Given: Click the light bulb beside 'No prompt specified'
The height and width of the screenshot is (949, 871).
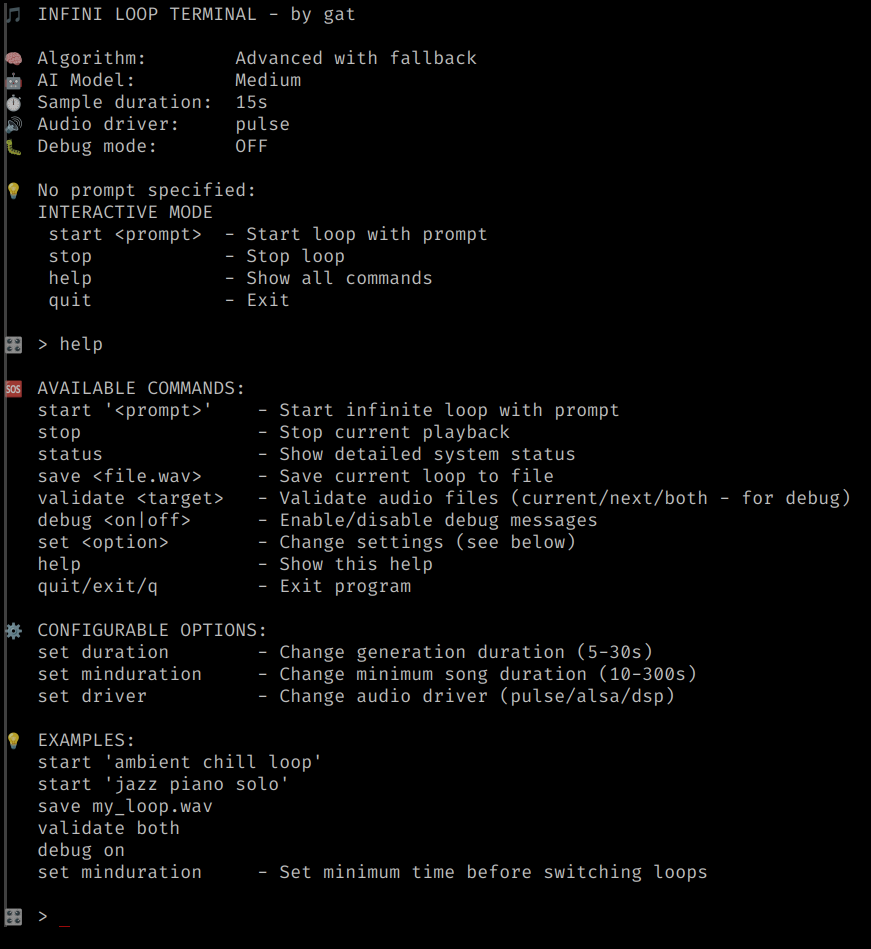Looking at the screenshot, I should tap(13, 191).
